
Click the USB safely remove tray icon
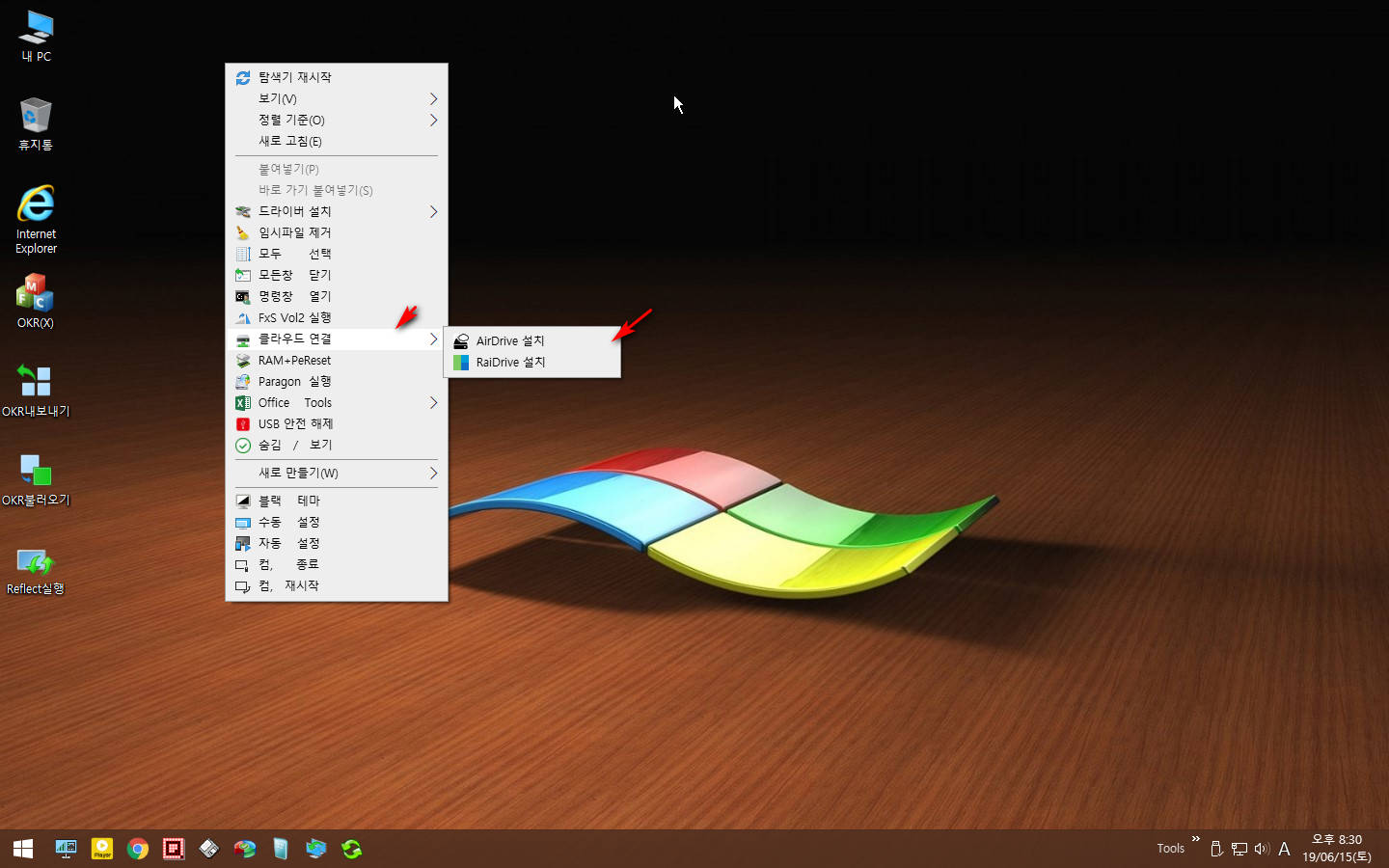(1217, 849)
